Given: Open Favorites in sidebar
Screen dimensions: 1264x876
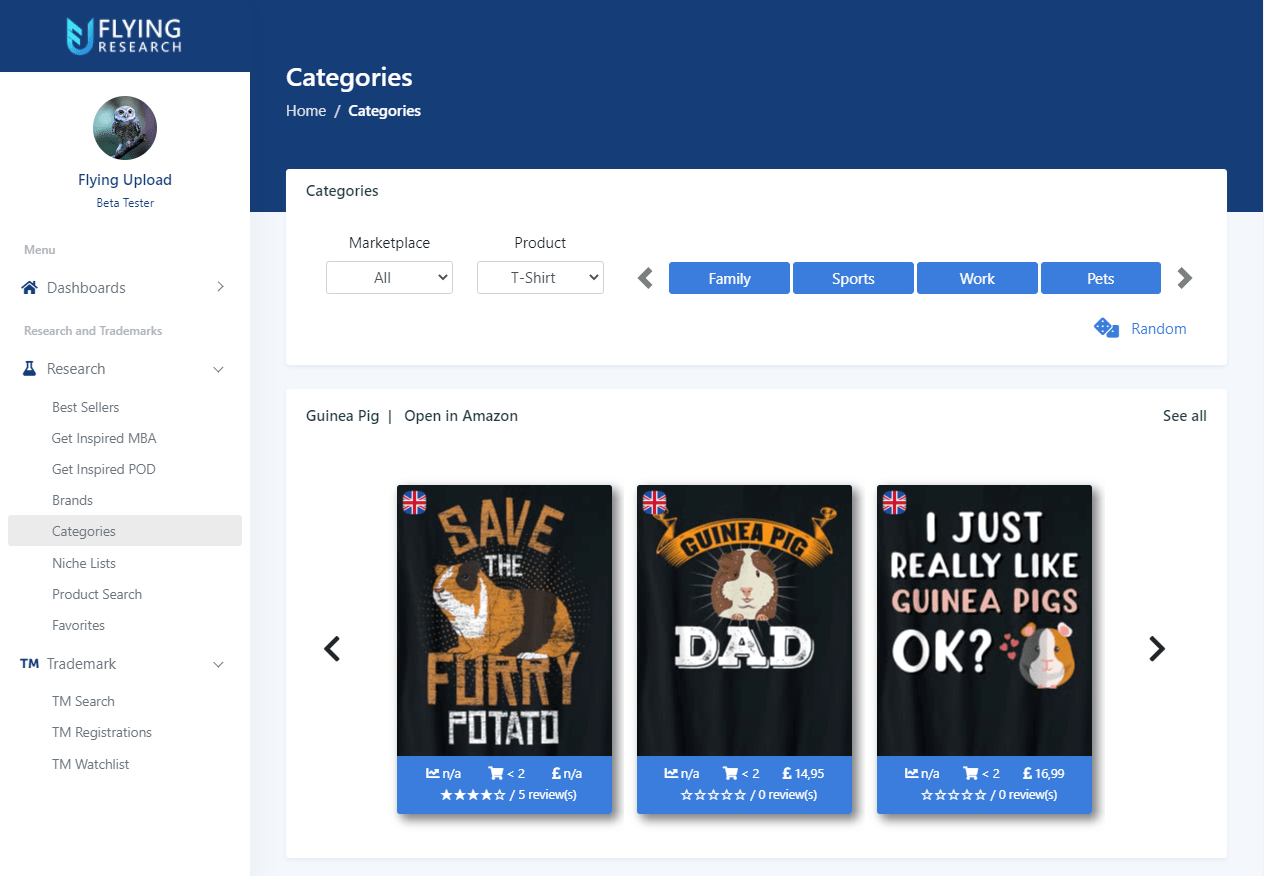Looking at the screenshot, I should coord(78,625).
